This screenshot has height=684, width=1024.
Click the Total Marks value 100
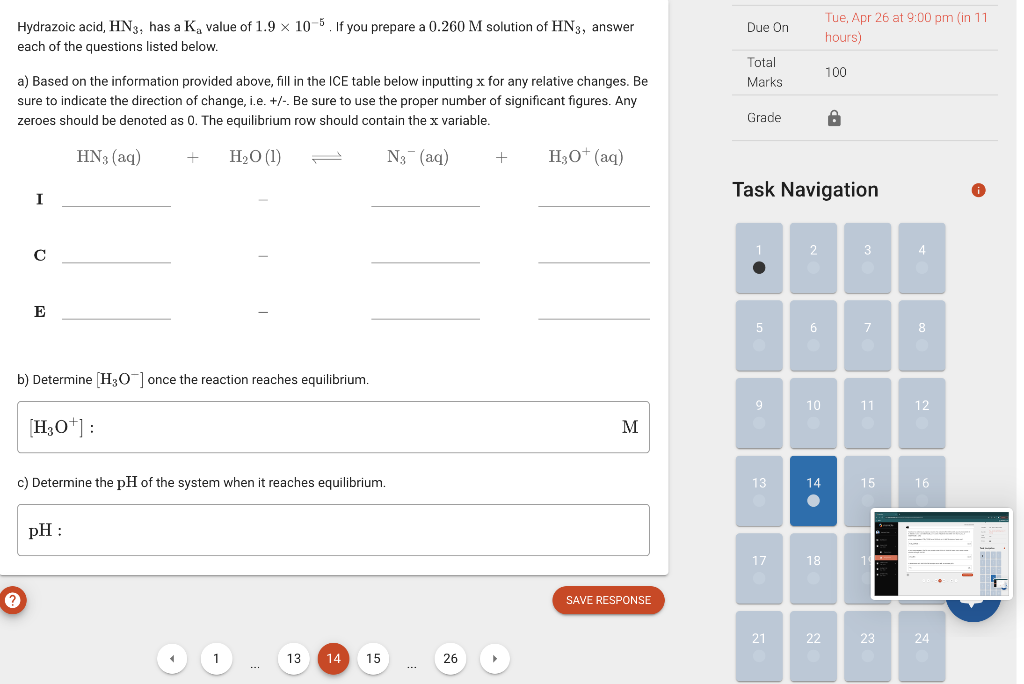tap(835, 73)
